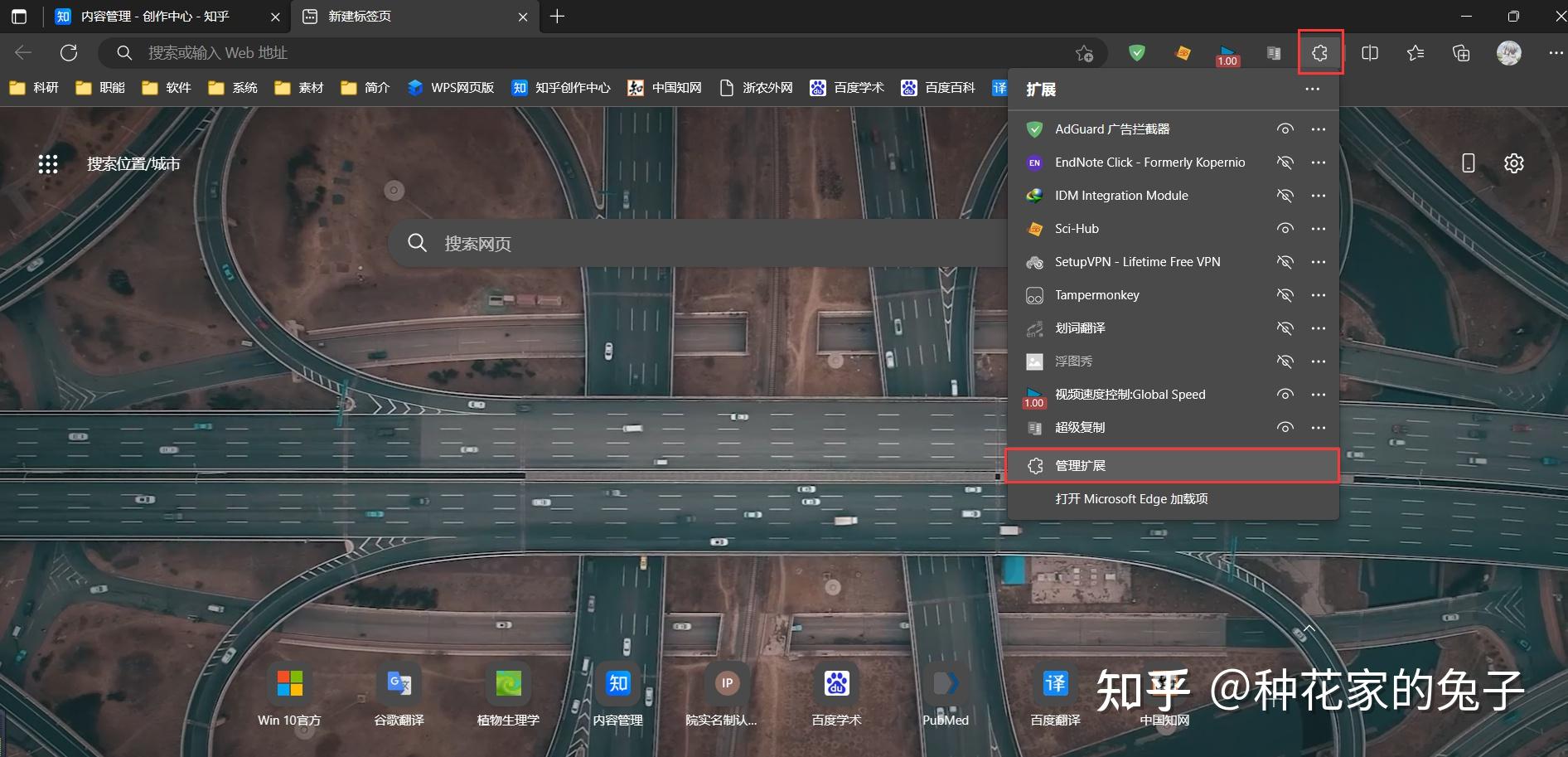Show IDM Integration Module in toolbar
Image resolution: width=1568 pixels, height=757 pixels.
(x=1285, y=196)
